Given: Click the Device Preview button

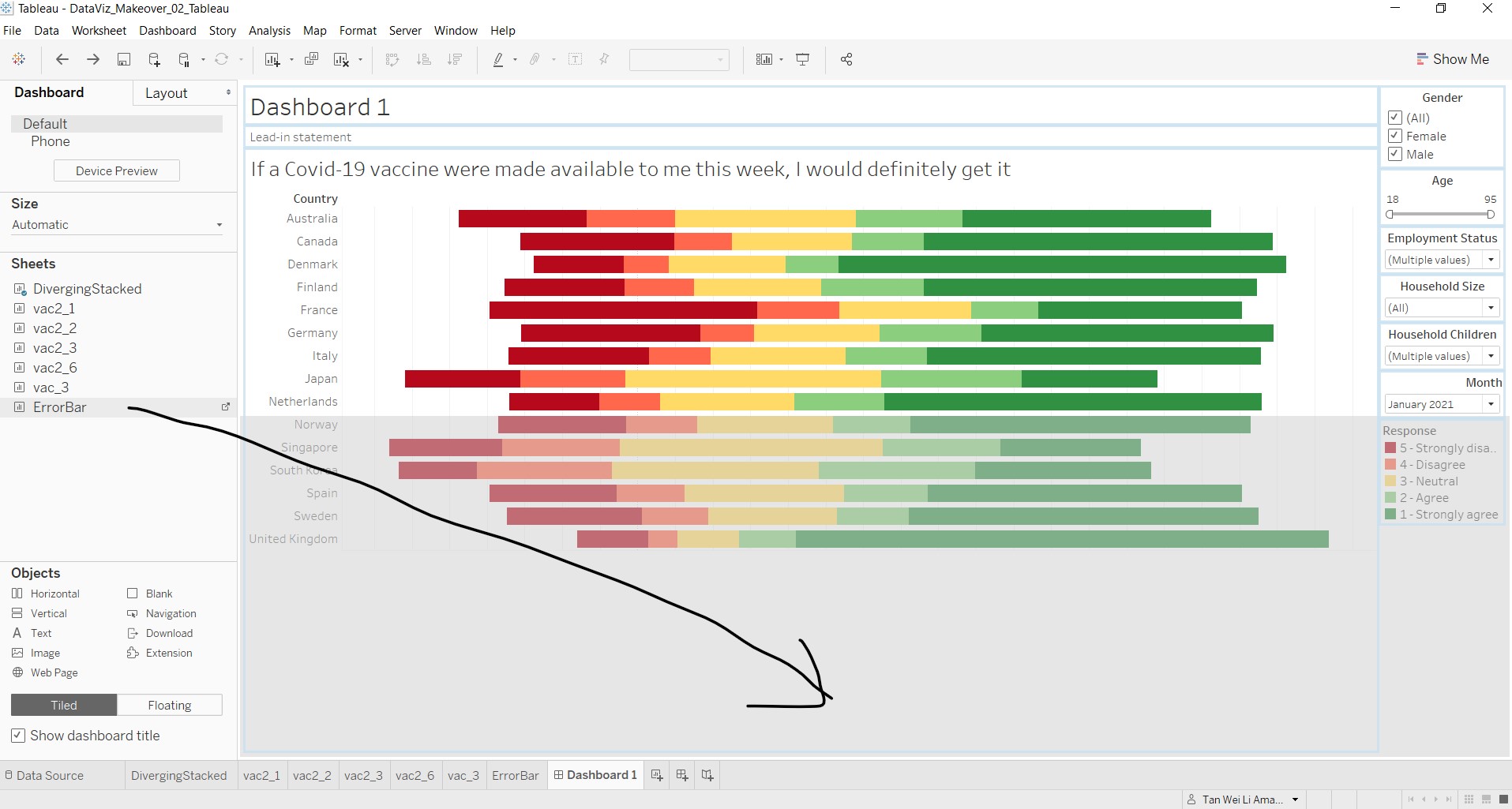Looking at the screenshot, I should pyautogui.click(x=117, y=170).
